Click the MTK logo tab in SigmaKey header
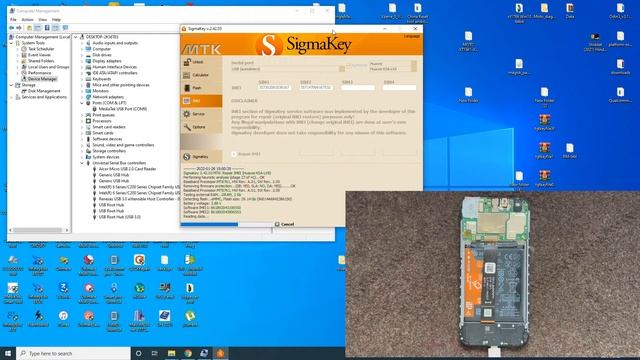This screenshot has height=360, width=640. pyautogui.click(x=201, y=49)
